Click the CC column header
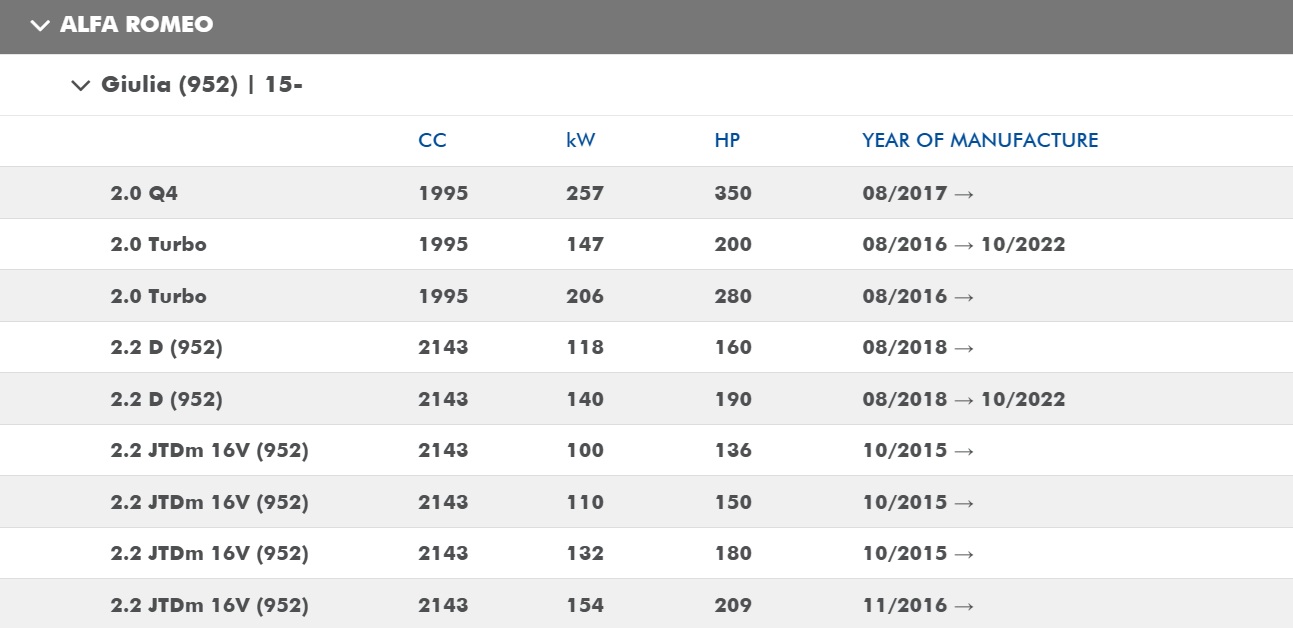 pos(432,141)
